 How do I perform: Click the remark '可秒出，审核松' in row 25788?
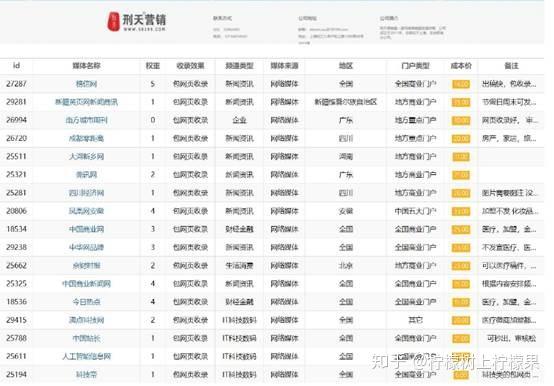(x=511, y=338)
